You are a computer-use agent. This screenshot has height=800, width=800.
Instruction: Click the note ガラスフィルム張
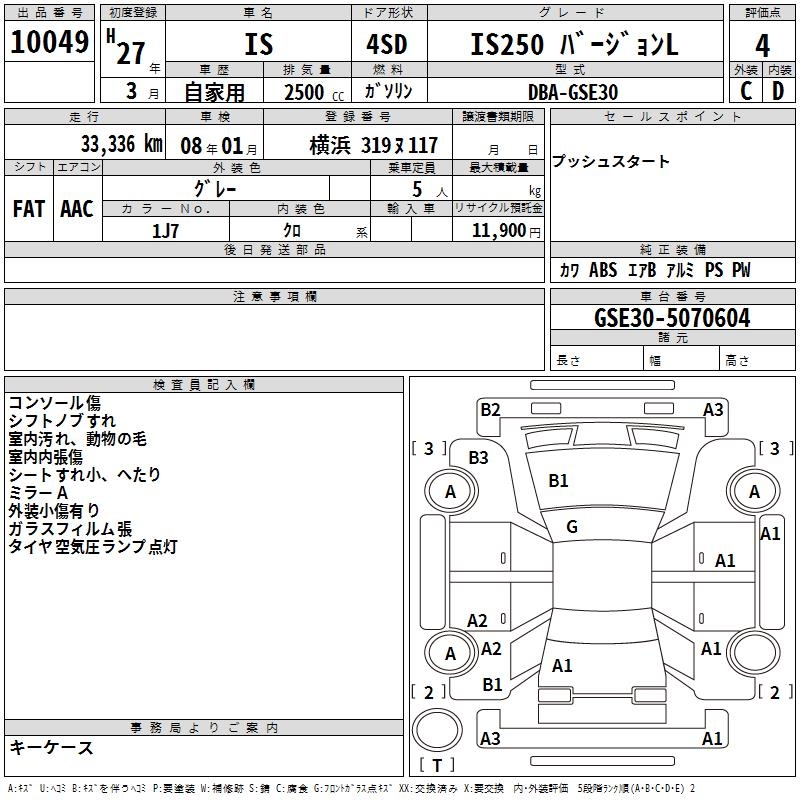click(x=70, y=529)
